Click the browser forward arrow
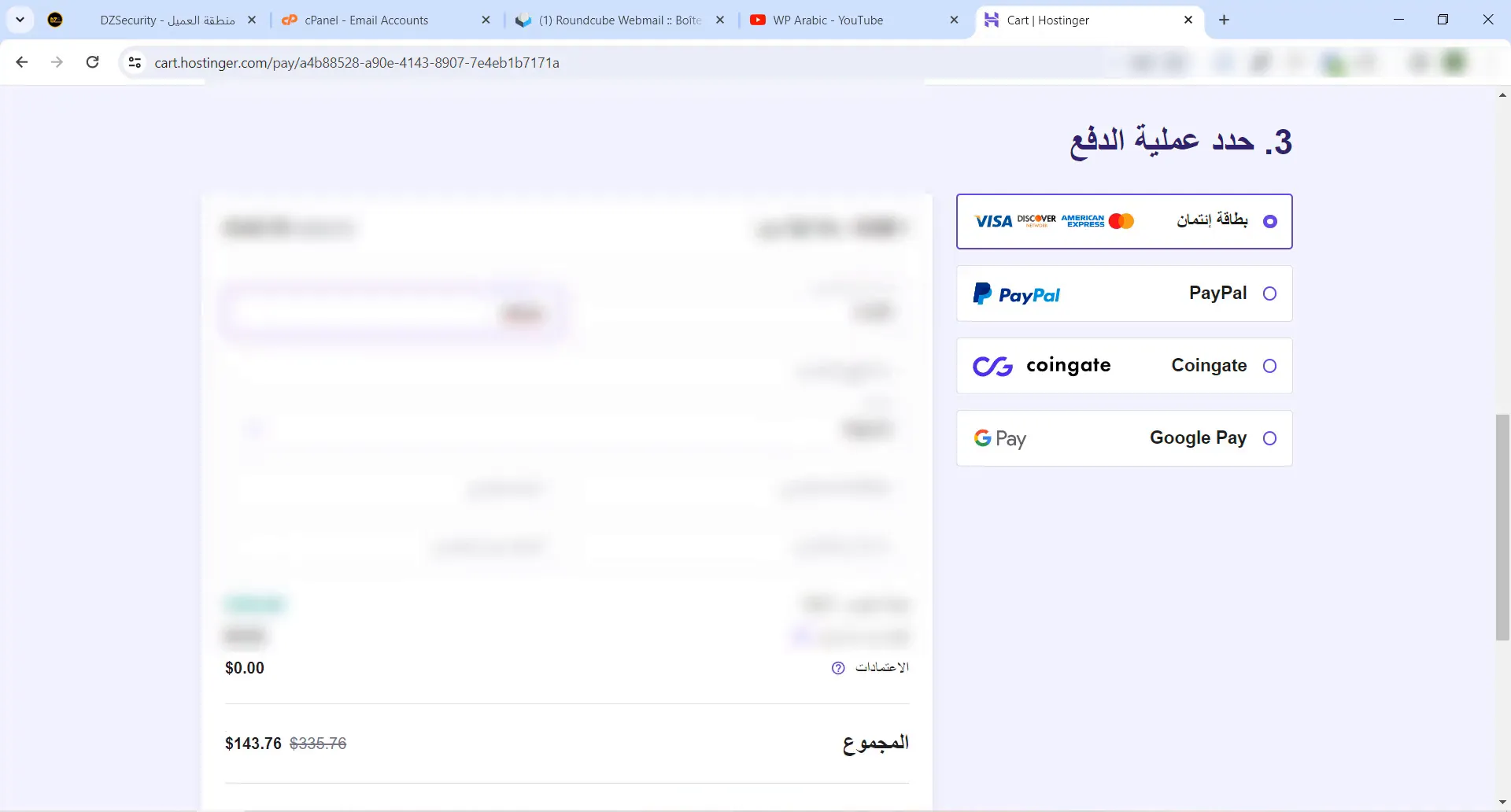Screen dimensions: 1511x812 57,62
